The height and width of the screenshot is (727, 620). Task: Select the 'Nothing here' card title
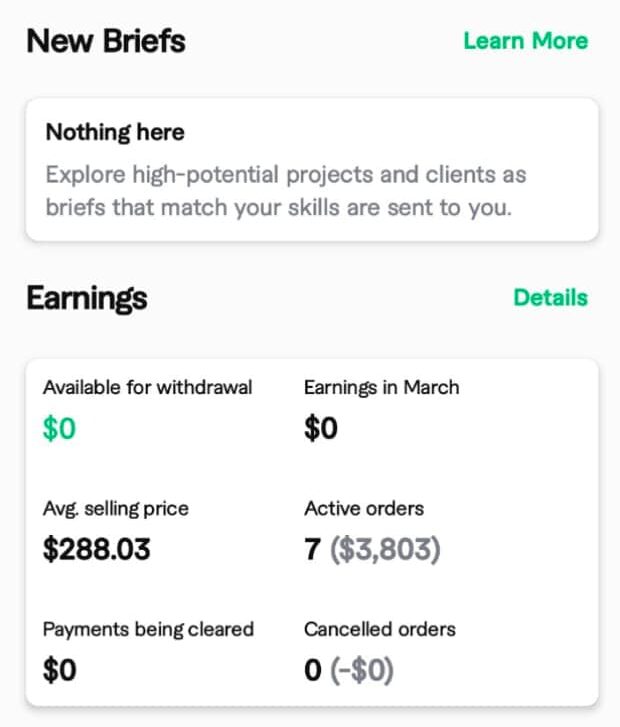tap(115, 132)
